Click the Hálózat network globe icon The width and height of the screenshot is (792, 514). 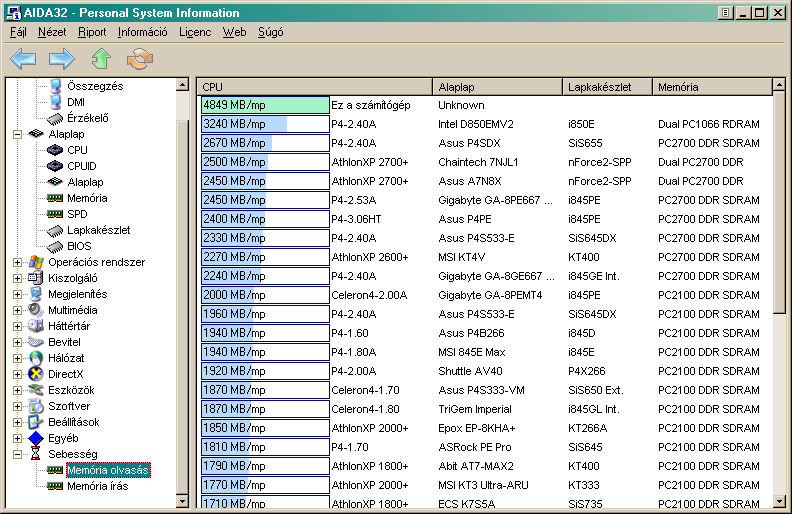[36, 358]
